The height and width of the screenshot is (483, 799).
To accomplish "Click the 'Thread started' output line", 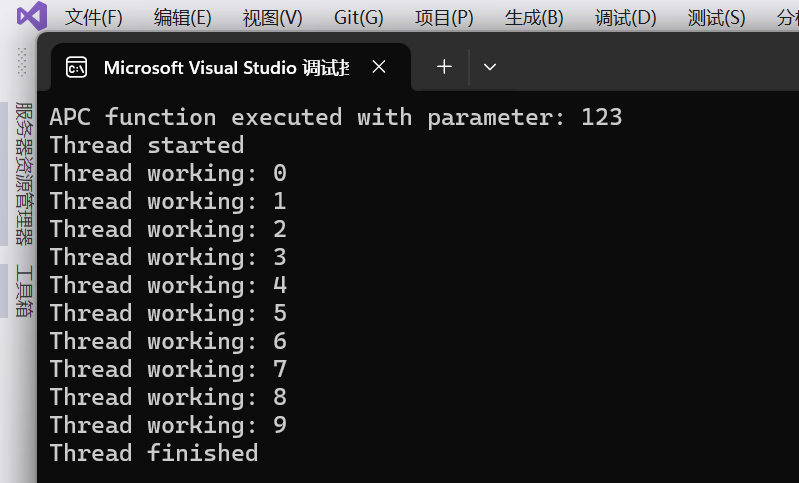I will [147, 145].
